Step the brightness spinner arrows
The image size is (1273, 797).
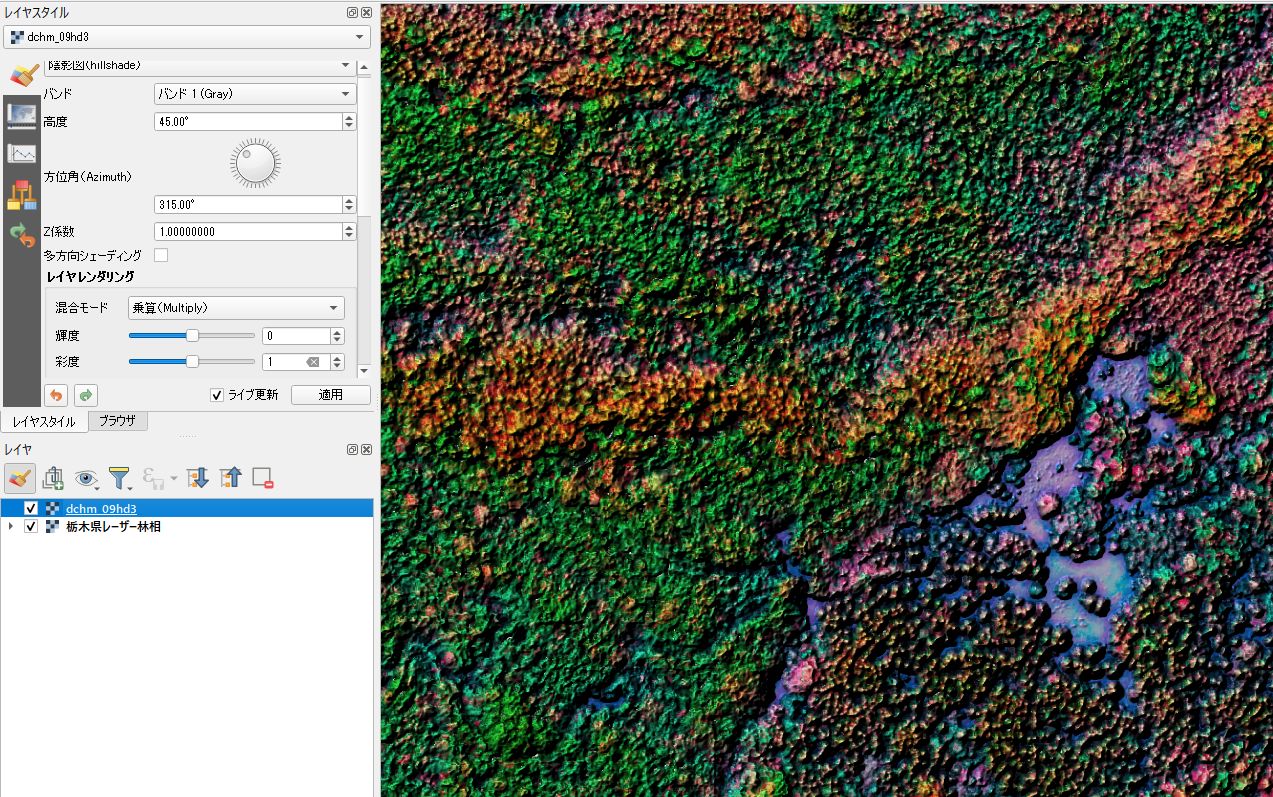[337, 336]
